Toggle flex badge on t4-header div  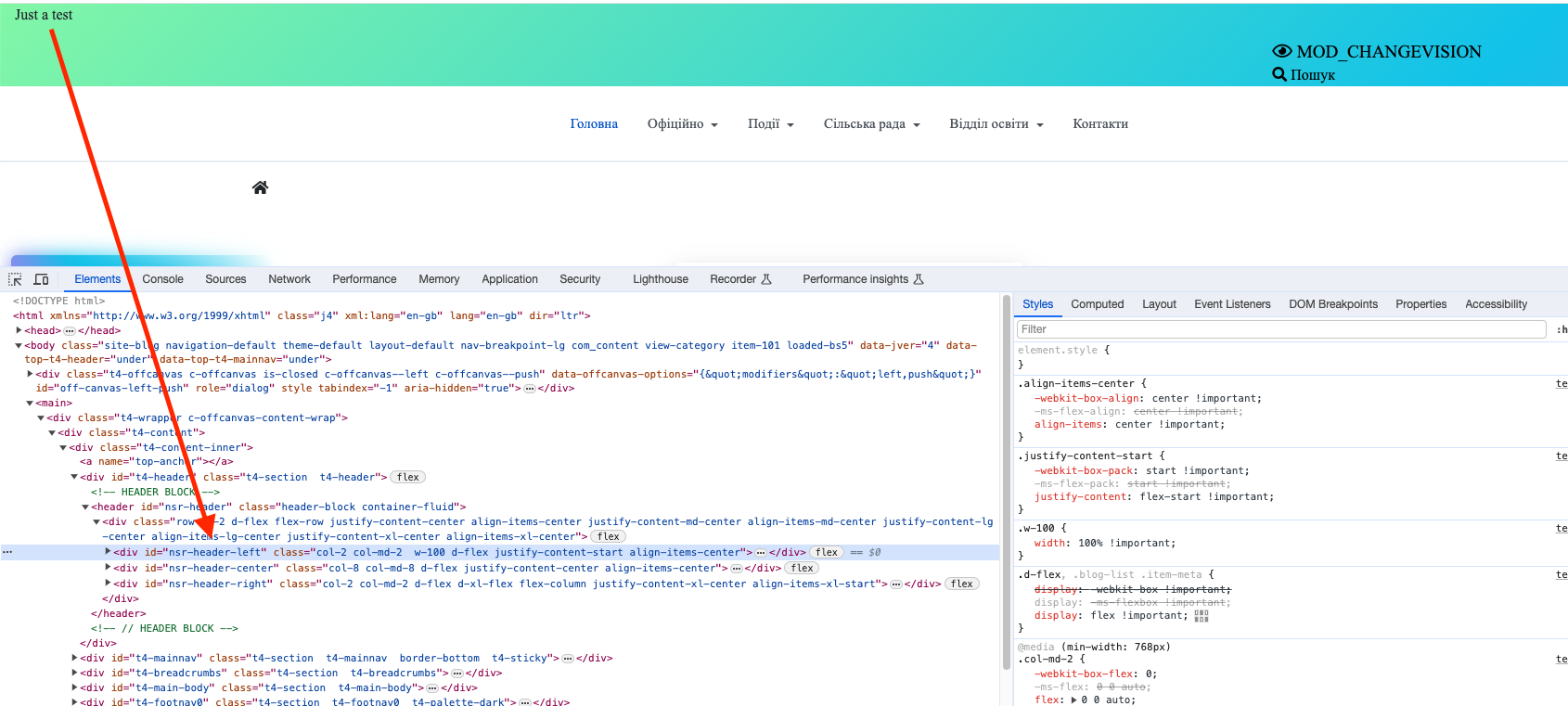(408, 477)
